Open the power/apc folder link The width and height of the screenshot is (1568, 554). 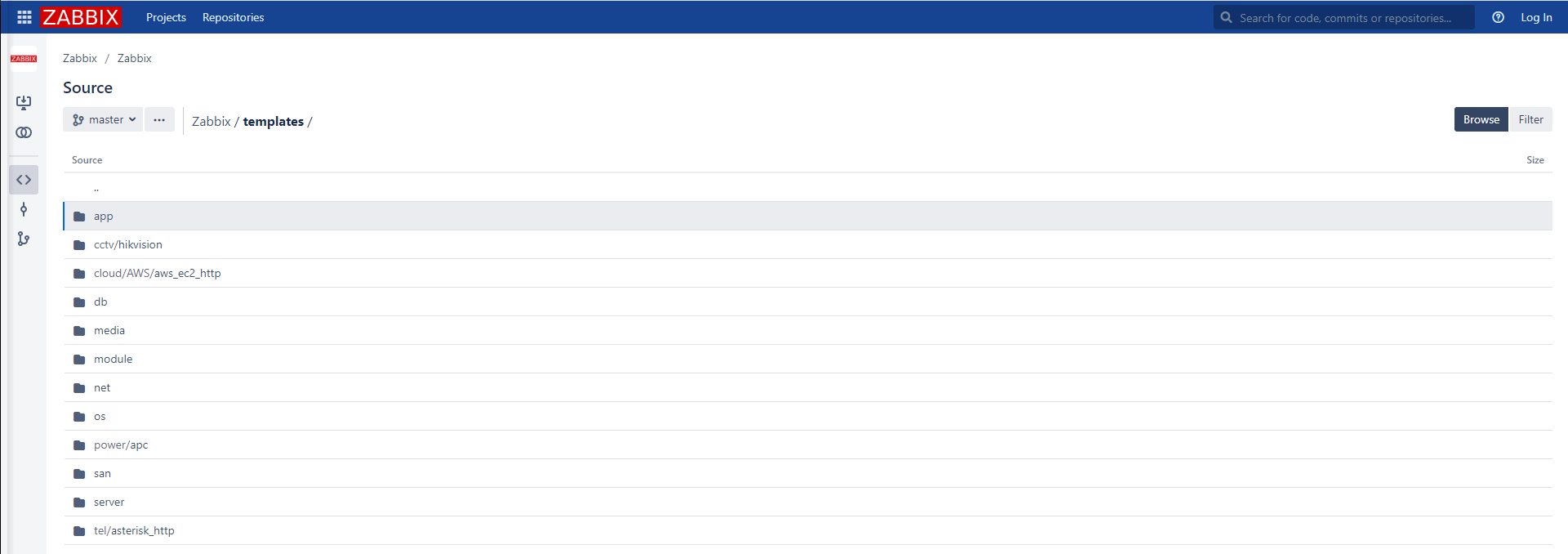click(121, 445)
